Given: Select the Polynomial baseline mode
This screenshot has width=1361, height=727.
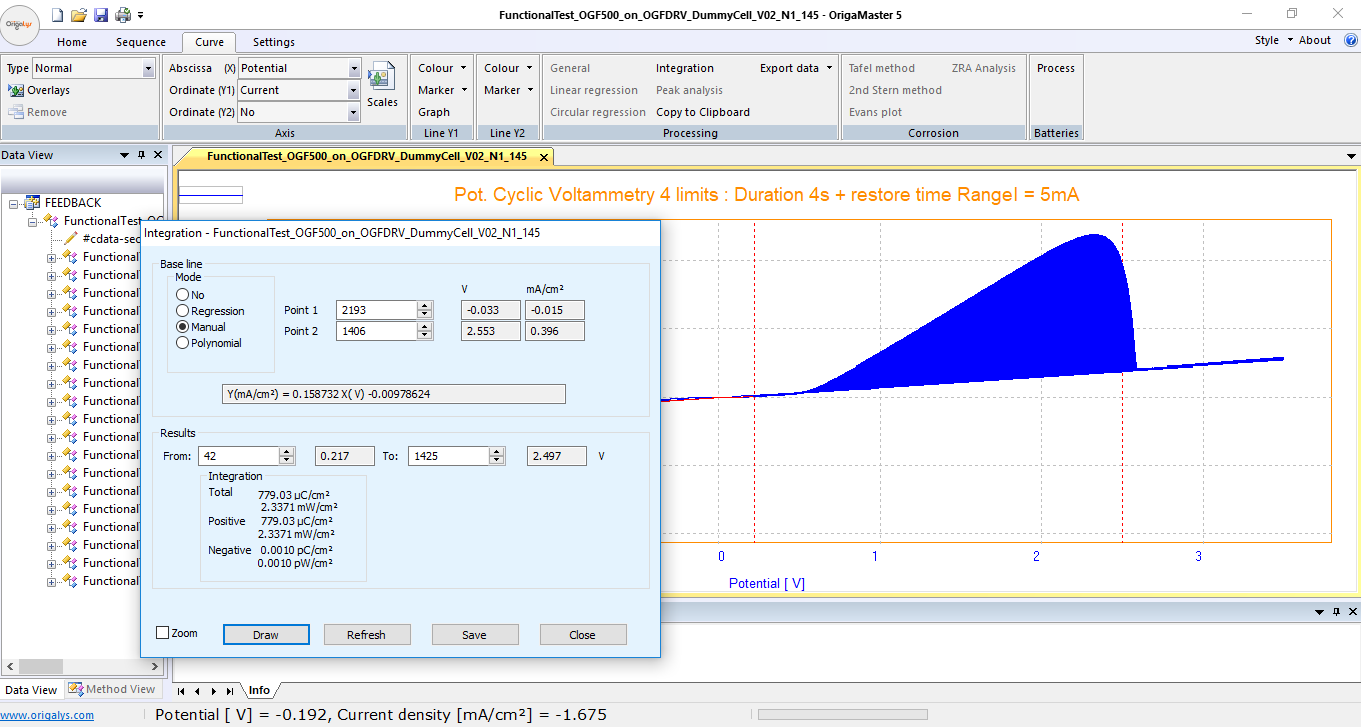Looking at the screenshot, I should coord(182,343).
